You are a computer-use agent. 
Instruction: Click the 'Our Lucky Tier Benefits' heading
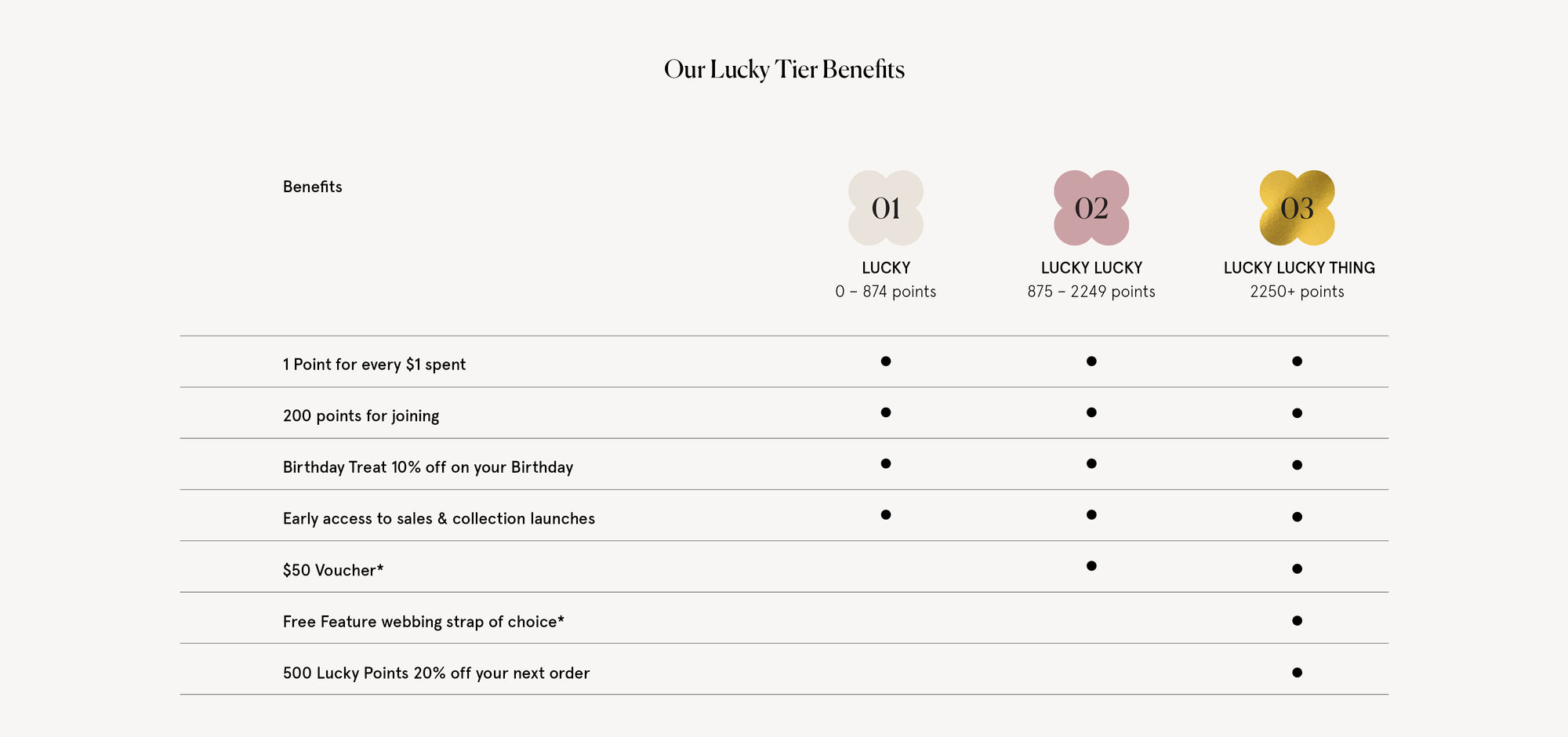[x=784, y=70]
